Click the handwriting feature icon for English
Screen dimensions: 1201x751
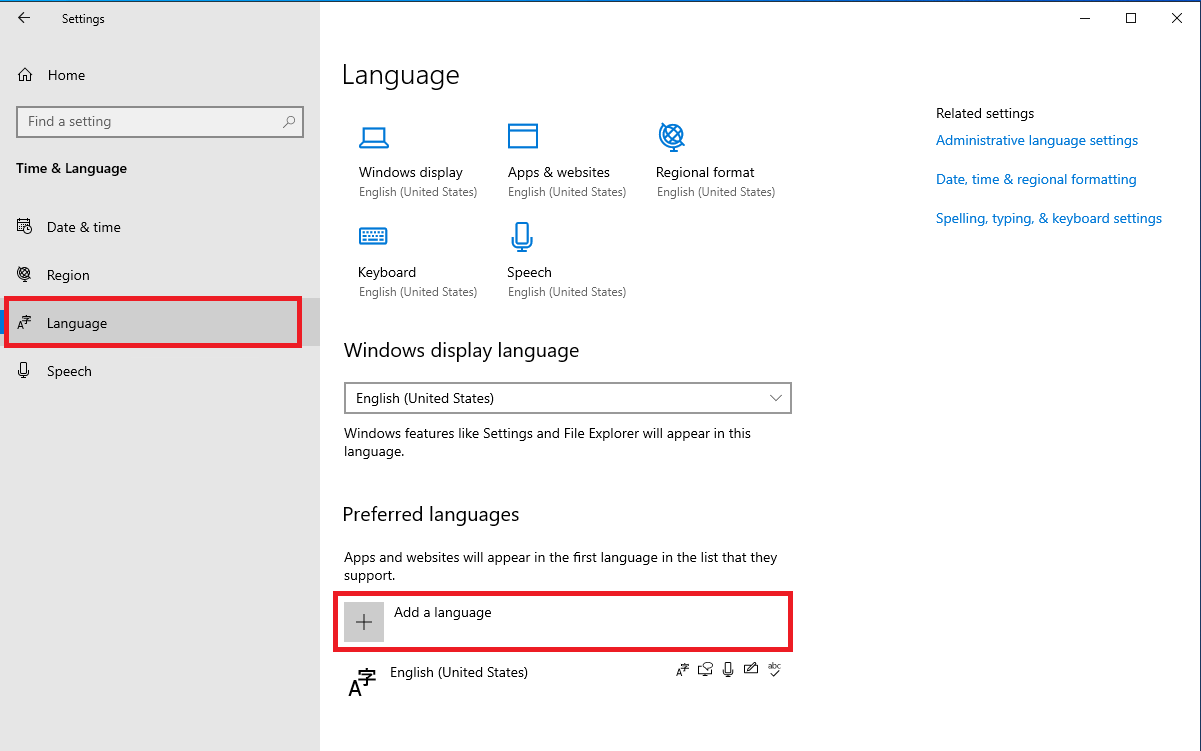tap(750, 670)
